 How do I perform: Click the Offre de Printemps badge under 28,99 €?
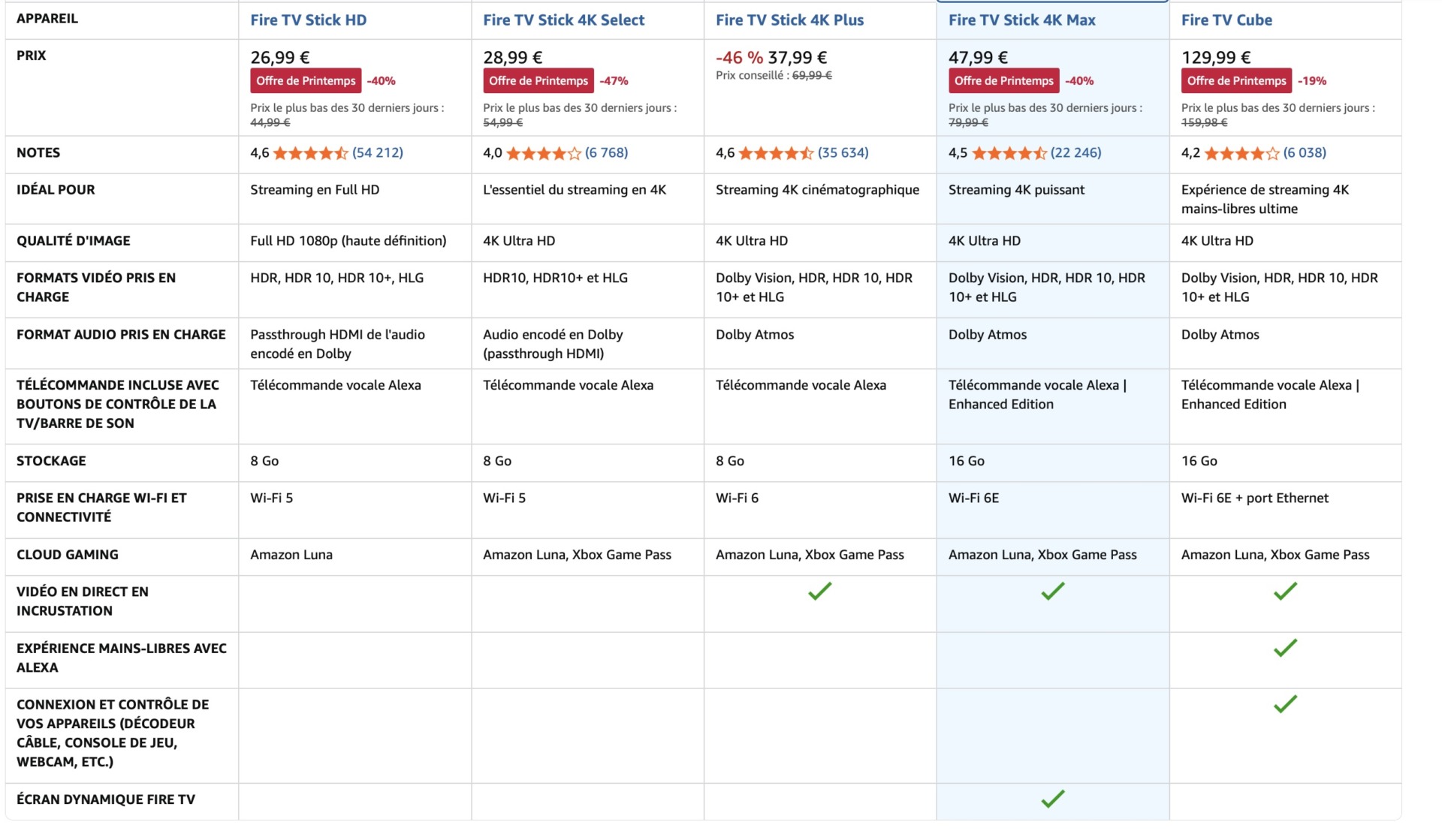click(538, 81)
